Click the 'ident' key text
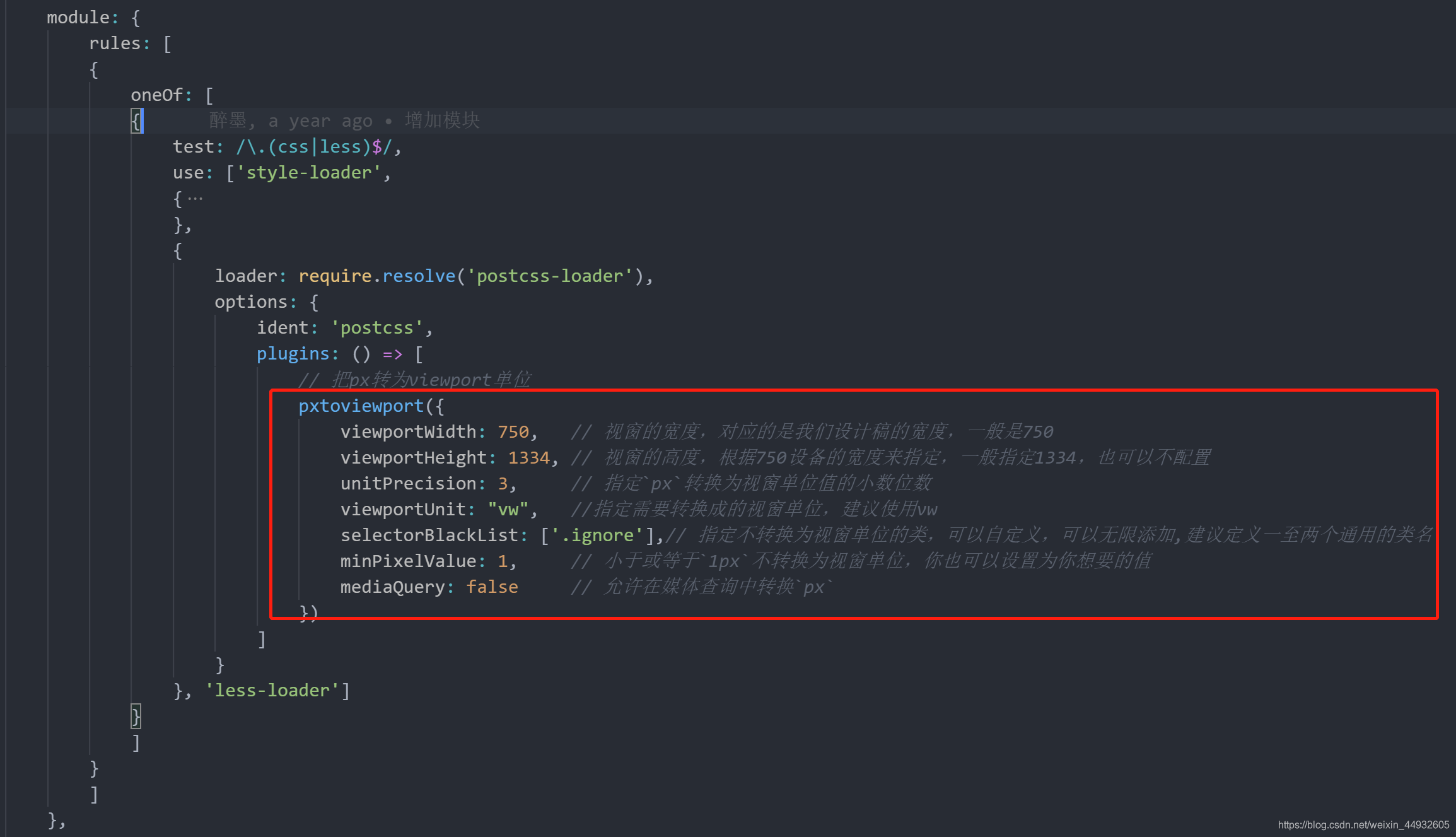This screenshot has width=1456, height=837. point(282,328)
